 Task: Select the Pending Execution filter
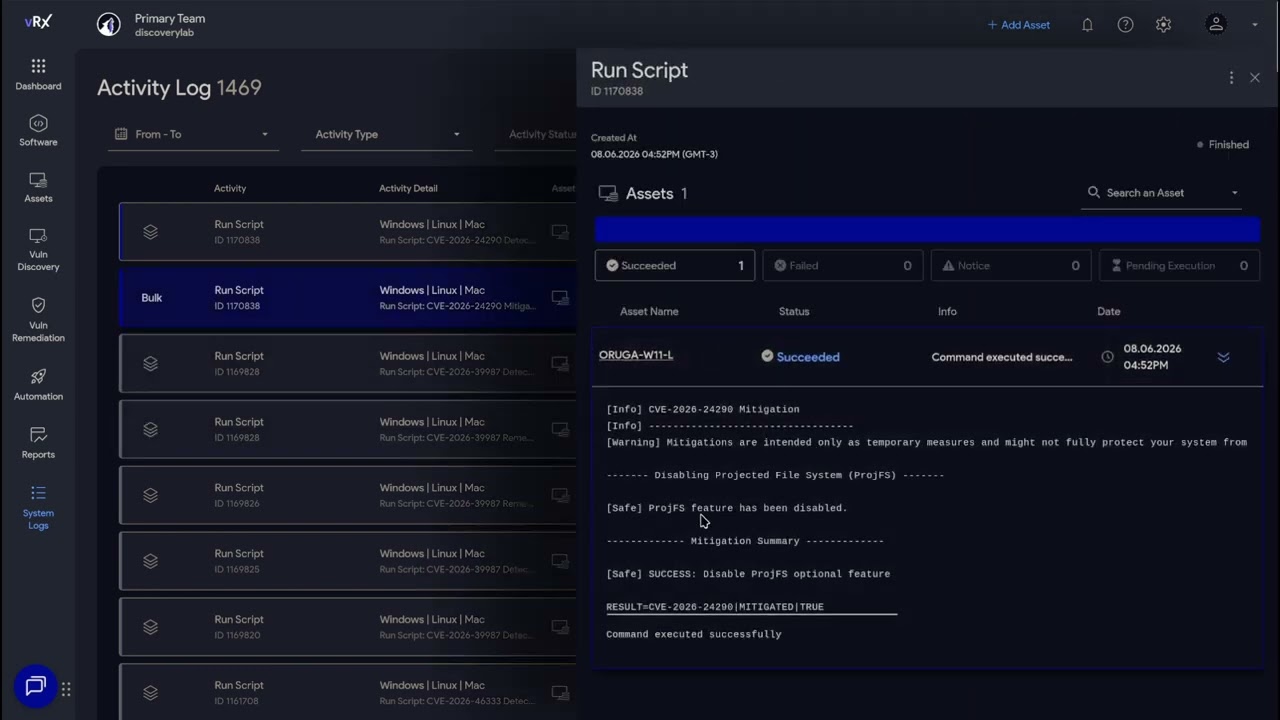click(x=1179, y=265)
